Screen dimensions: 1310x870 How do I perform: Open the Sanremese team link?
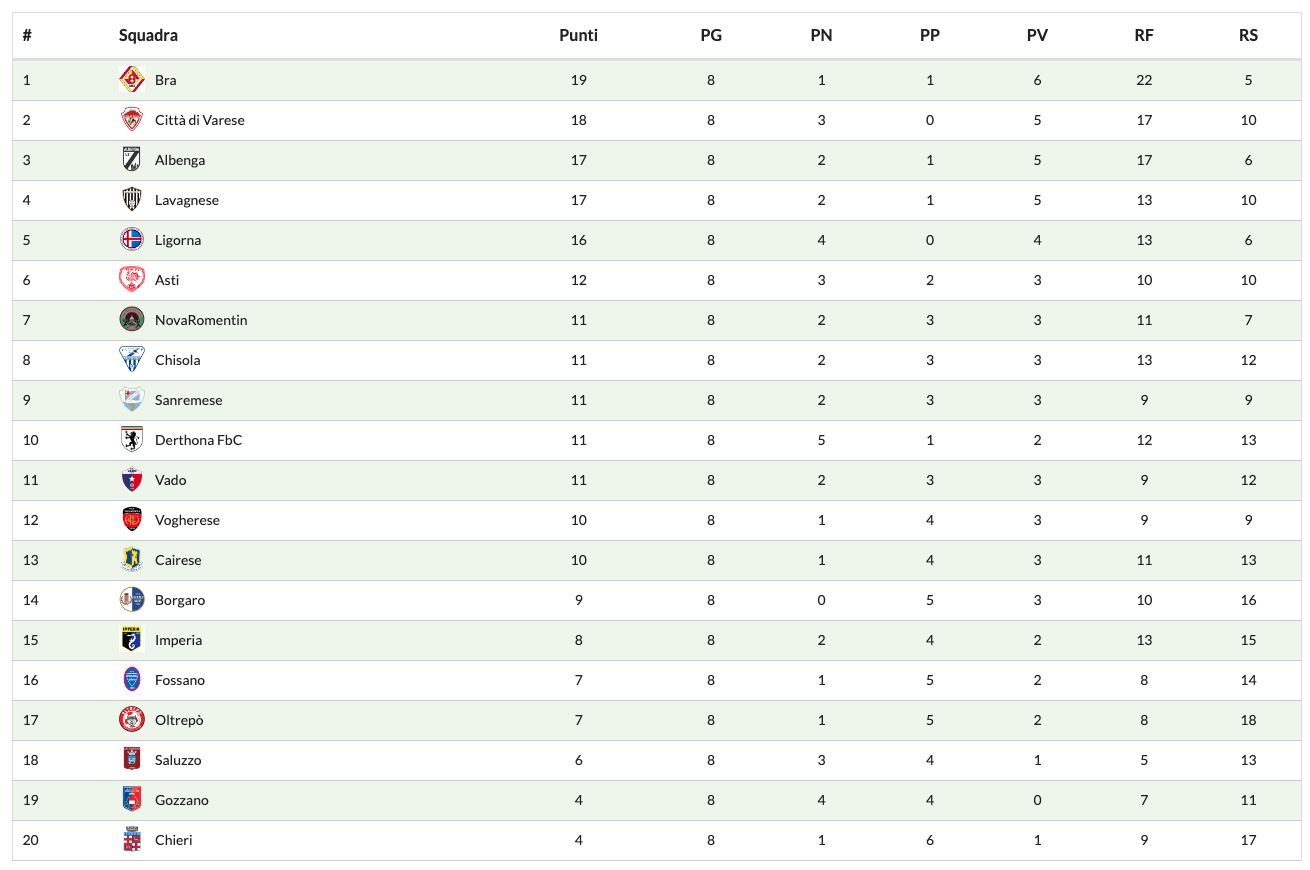click(x=189, y=400)
